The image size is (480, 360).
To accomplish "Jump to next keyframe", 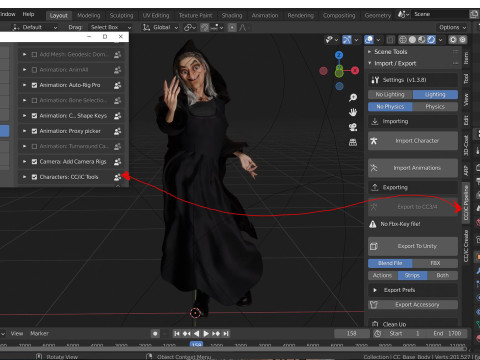I will coord(216,333).
